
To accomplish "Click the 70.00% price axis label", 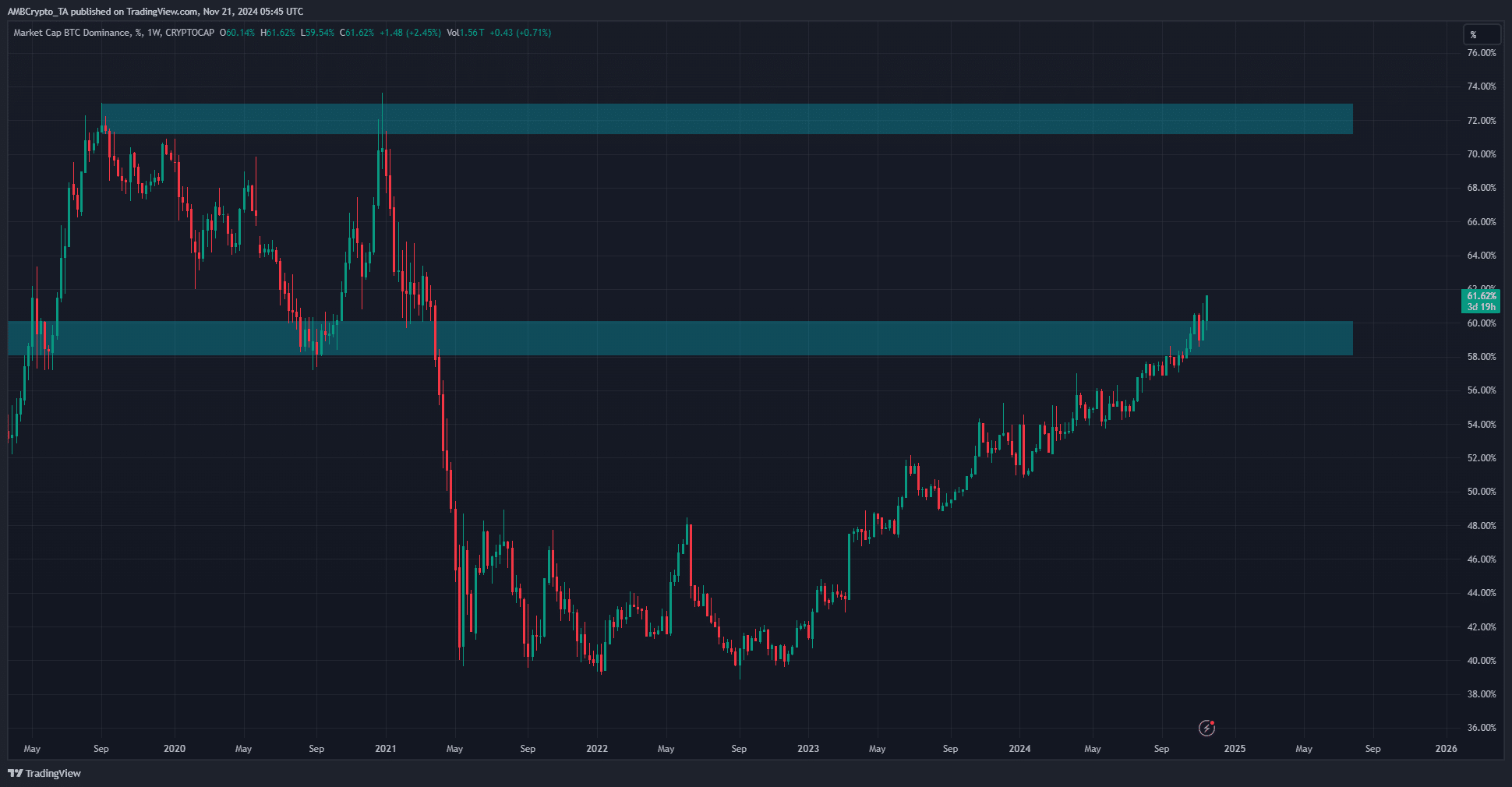I will click(x=1482, y=154).
